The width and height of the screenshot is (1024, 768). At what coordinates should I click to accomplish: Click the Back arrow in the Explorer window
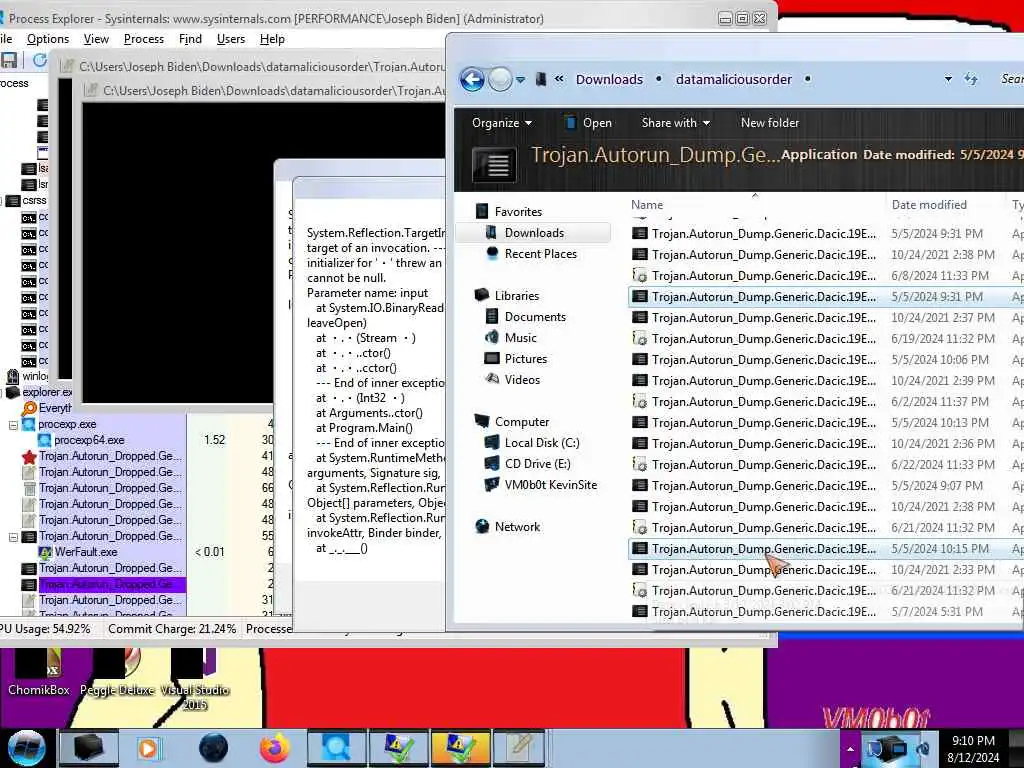pyautogui.click(x=472, y=80)
